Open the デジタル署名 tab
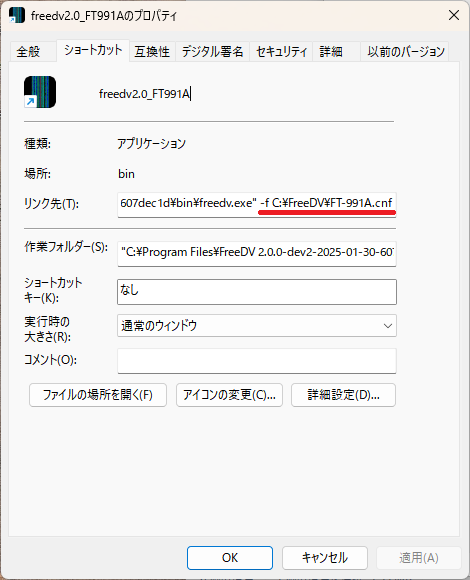Viewport: 470px width, 580px height. coord(212,51)
